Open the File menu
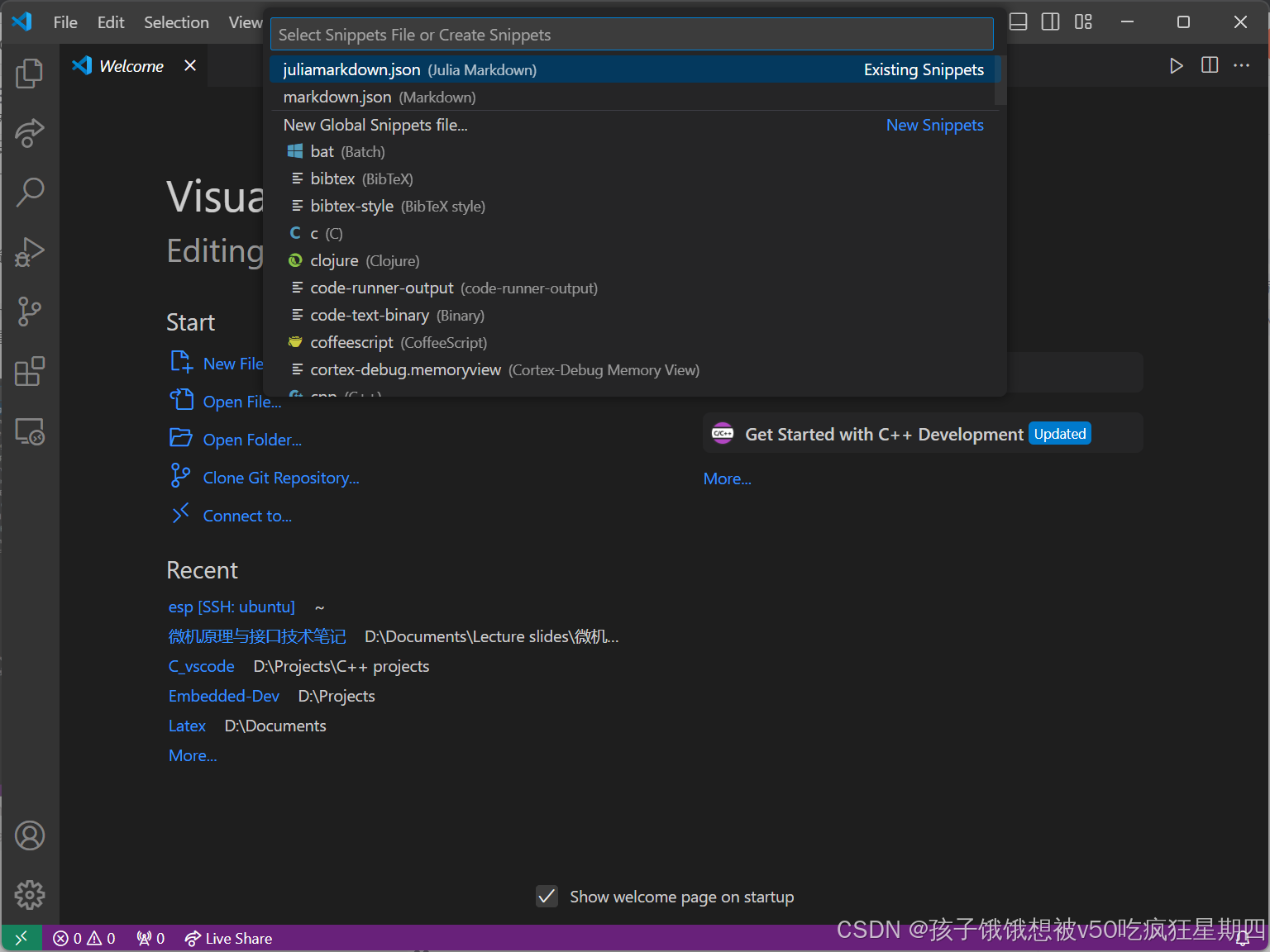This screenshot has width=1270, height=952. tap(65, 22)
